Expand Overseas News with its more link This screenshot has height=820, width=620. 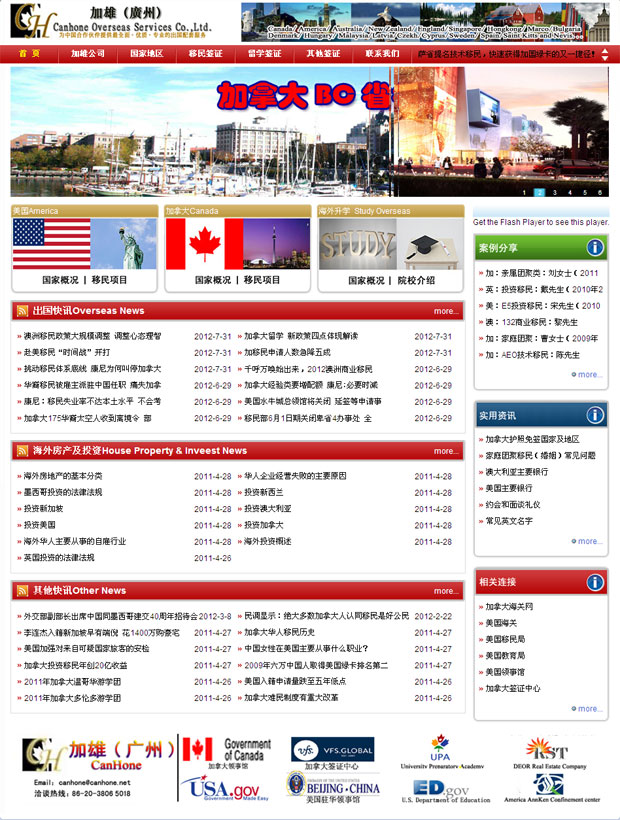[x=446, y=312]
